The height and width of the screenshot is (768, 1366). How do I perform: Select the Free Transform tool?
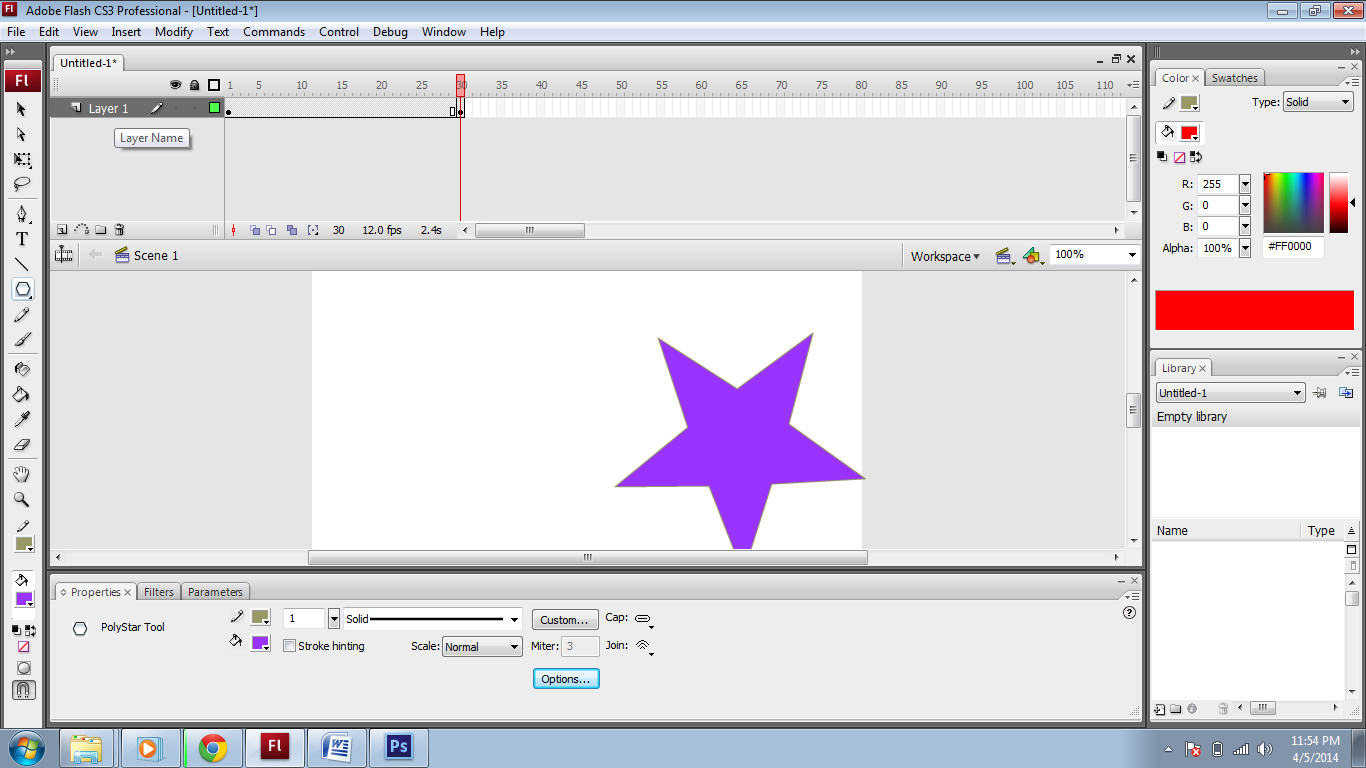[x=20, y=160]
